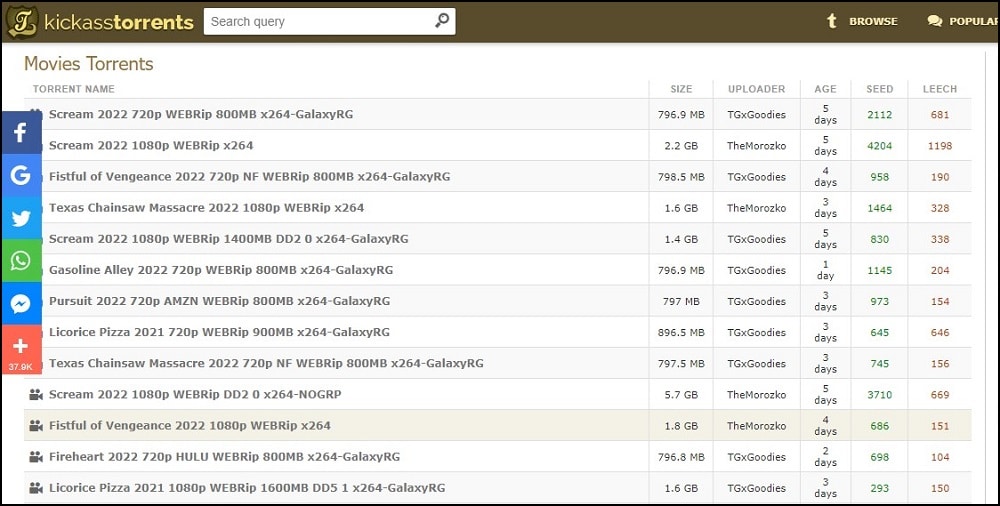This screenshot has height=506, width=1000.
Task: Click size value 797 MB
Action: pyautogui.click(x=681, y=301)
